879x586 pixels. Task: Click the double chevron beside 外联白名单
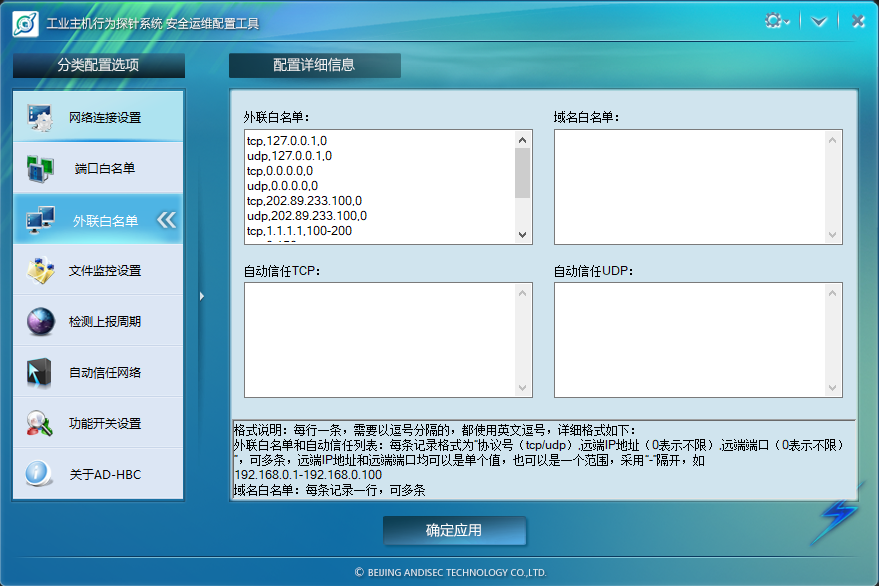click(x=167, y=220)
